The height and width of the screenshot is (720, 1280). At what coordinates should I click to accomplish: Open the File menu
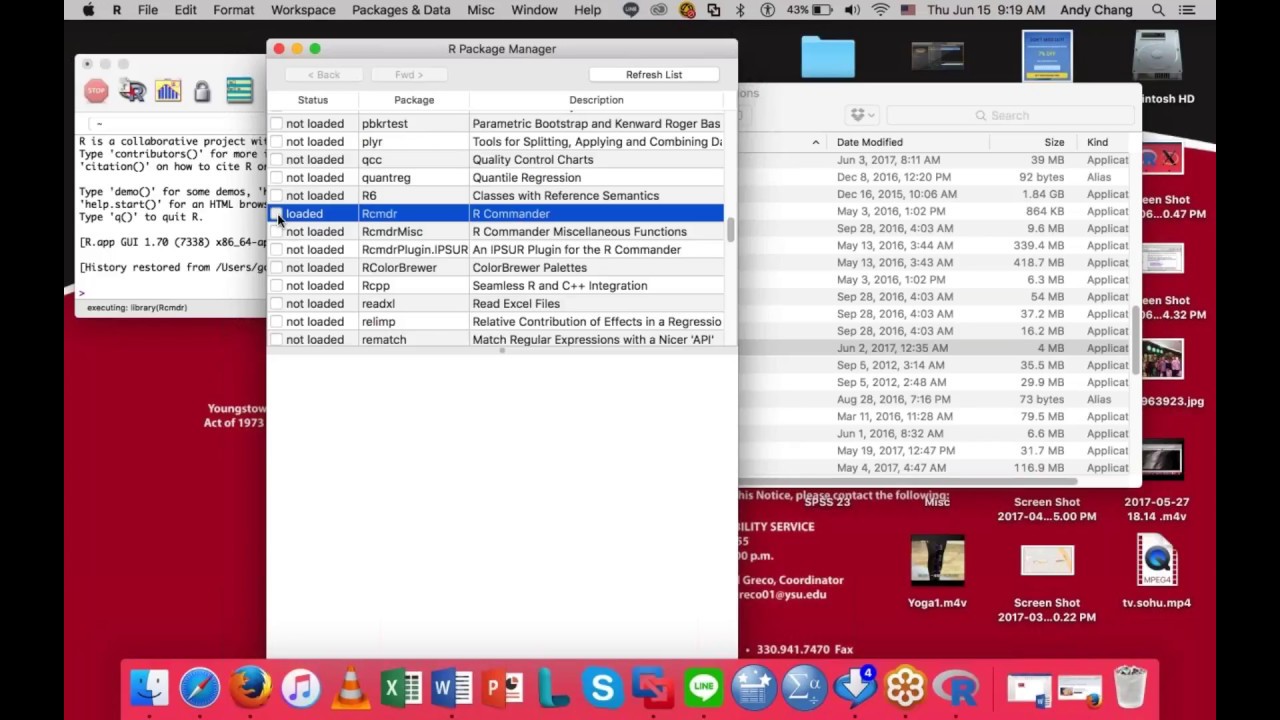(148, 10)
